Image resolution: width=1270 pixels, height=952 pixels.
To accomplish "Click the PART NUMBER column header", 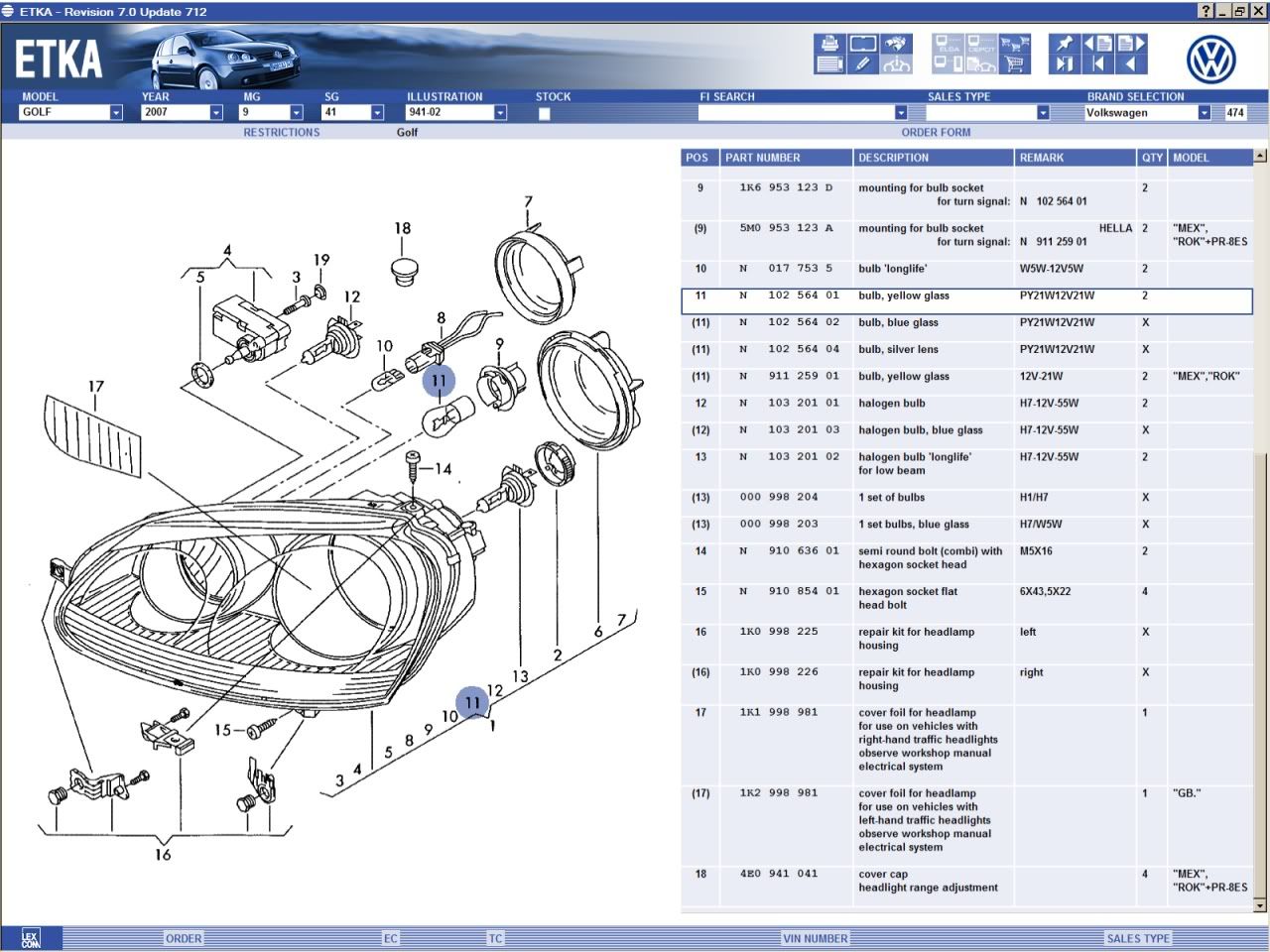I will pyautogui.click(x=785, y=158).
